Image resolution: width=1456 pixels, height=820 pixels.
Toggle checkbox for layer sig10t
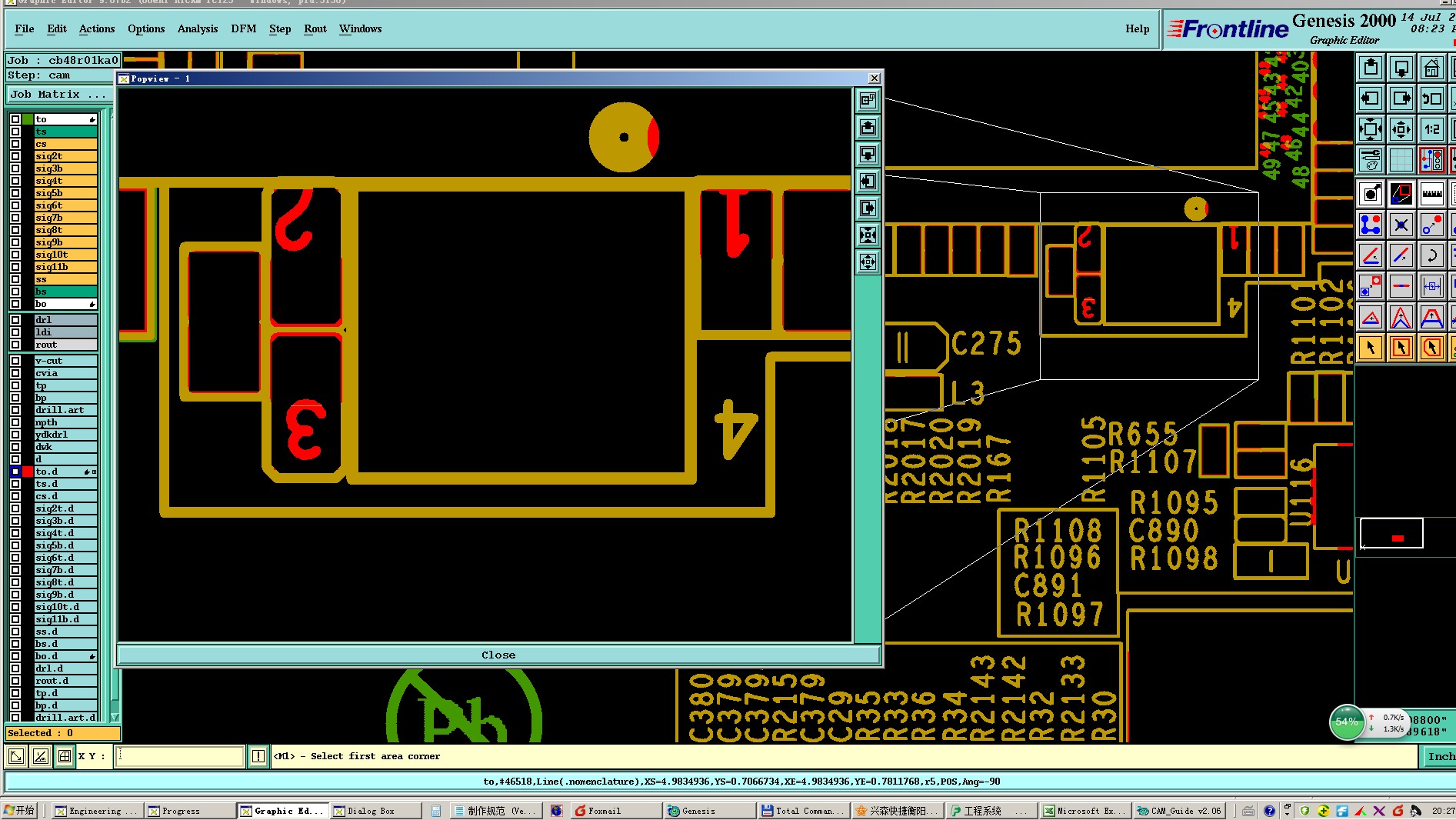point(15,255)
